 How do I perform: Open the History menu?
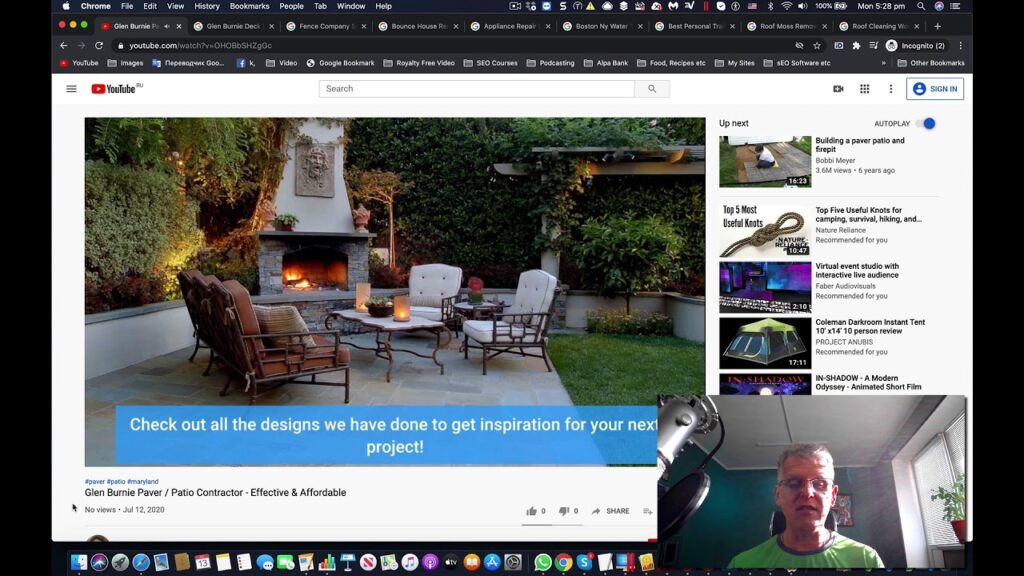tap(206, 6)
